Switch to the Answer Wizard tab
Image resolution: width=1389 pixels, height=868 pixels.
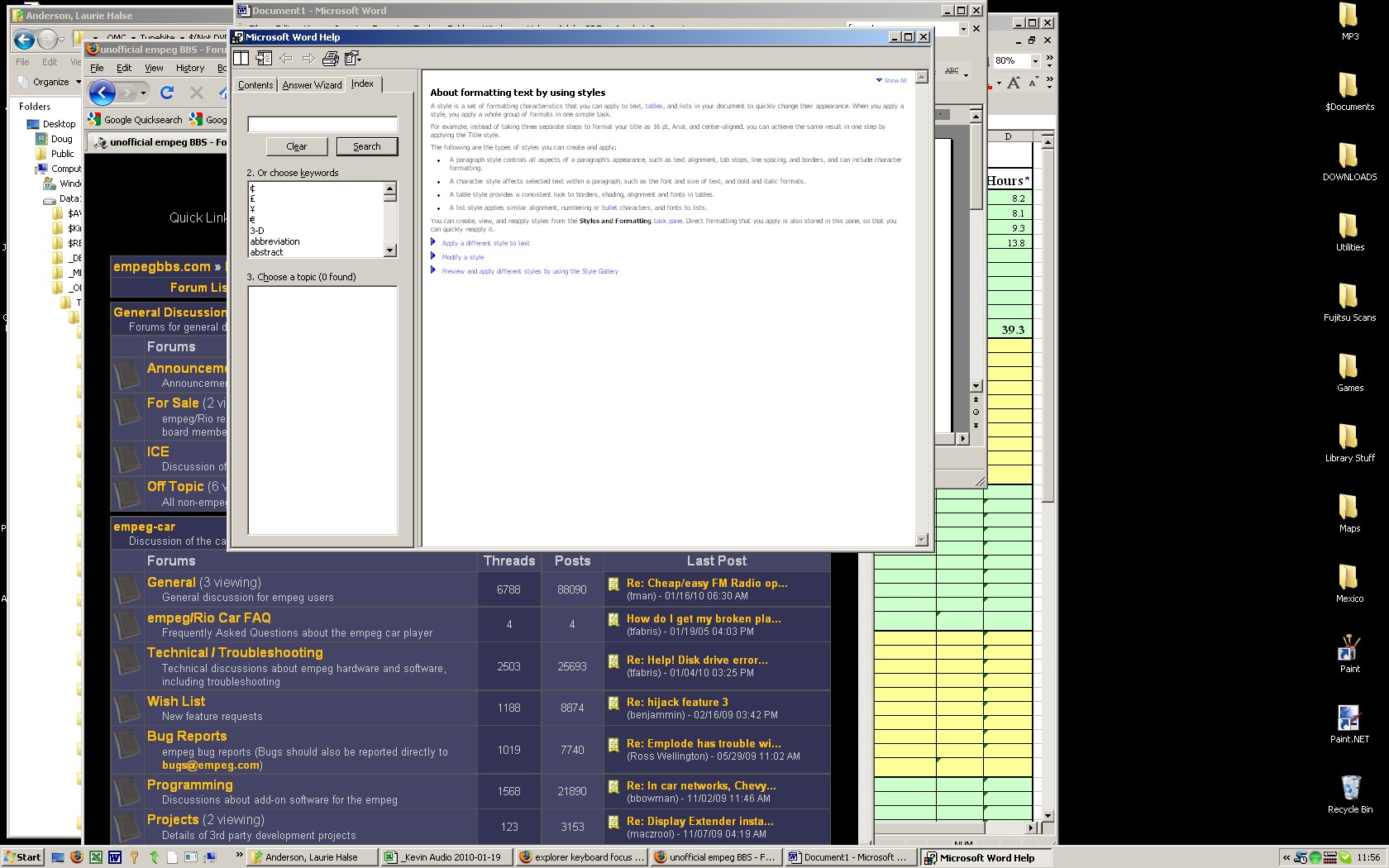pyautogui.click(x=312, y=85)
